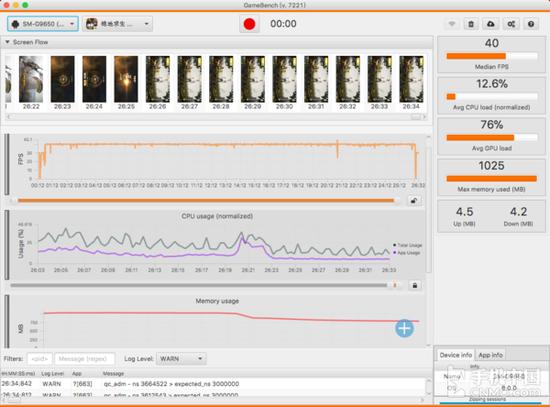Select the screenshot thumbnail at 26:25
The width and height of the screenshot is (550, 407).
tap(126, 82)
